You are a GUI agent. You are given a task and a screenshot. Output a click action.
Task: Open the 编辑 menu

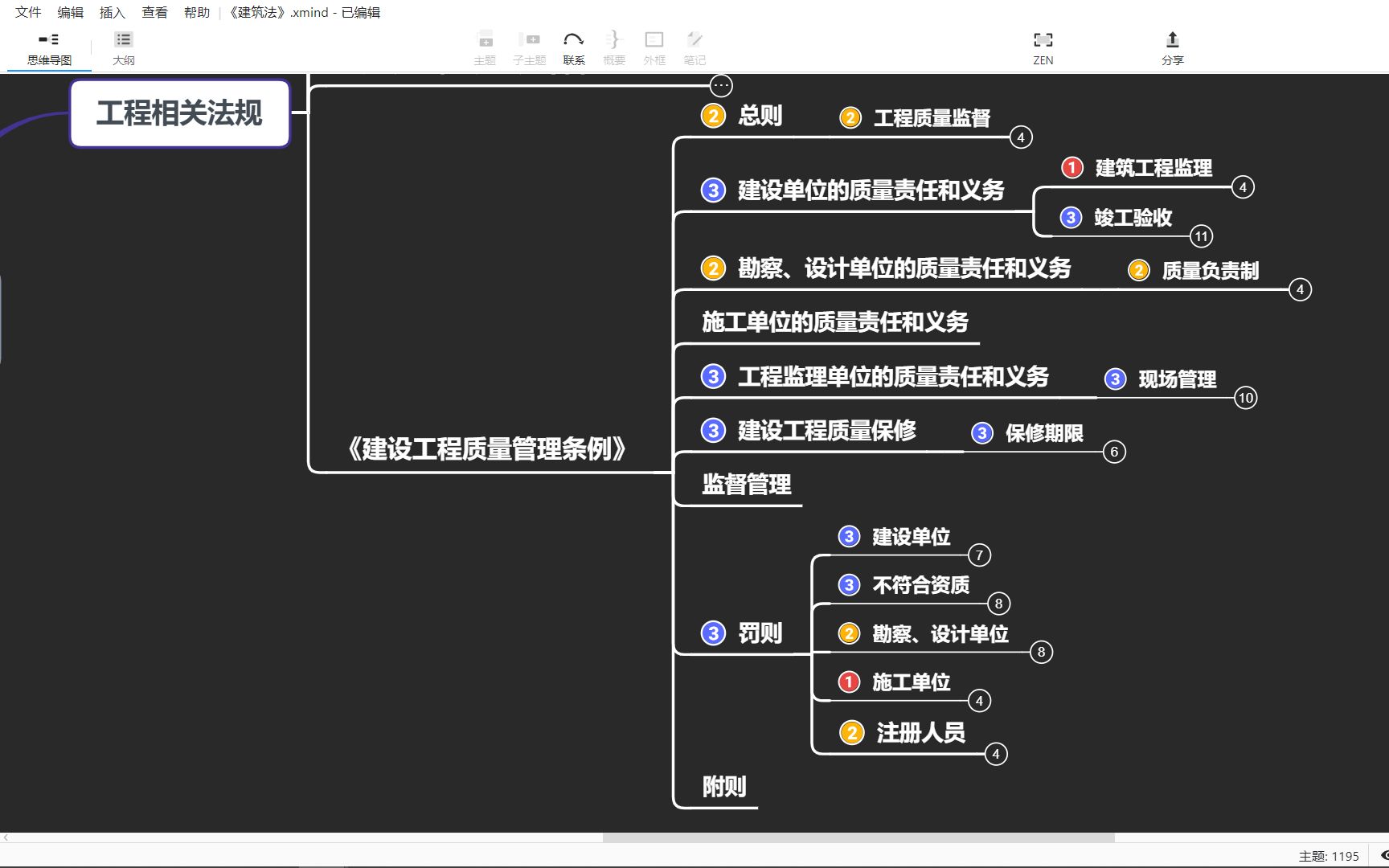(71, 12)
